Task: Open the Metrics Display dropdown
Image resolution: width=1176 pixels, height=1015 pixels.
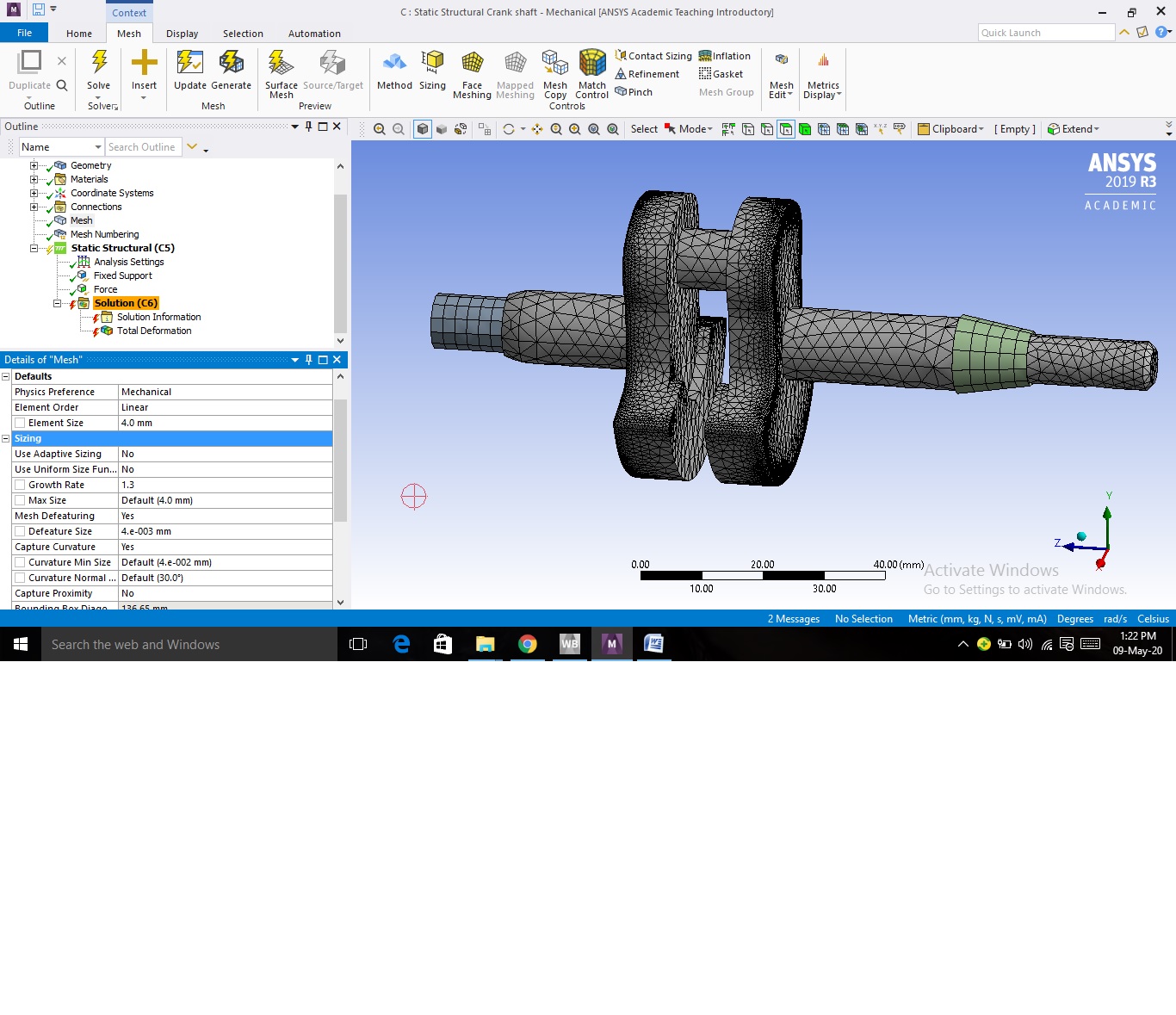Action: coord(822,75)
